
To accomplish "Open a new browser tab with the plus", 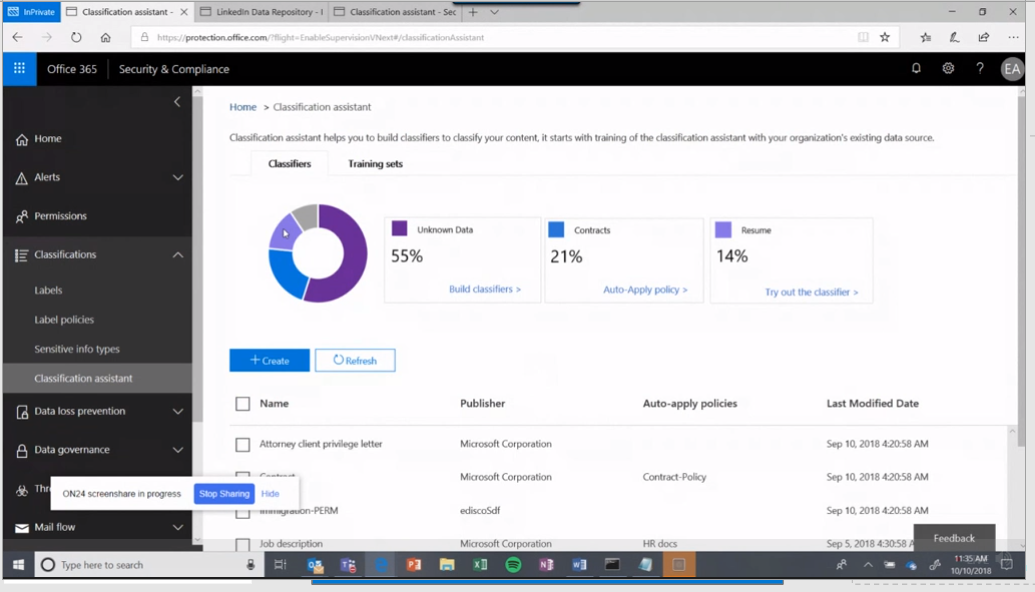I will [x=473, y=12].
